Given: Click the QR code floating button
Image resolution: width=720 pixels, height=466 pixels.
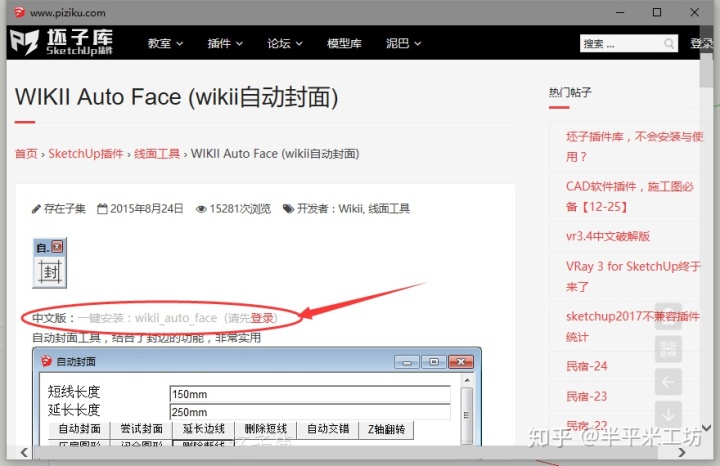Looking at the screenshot, I should click(x=668, y=349).
